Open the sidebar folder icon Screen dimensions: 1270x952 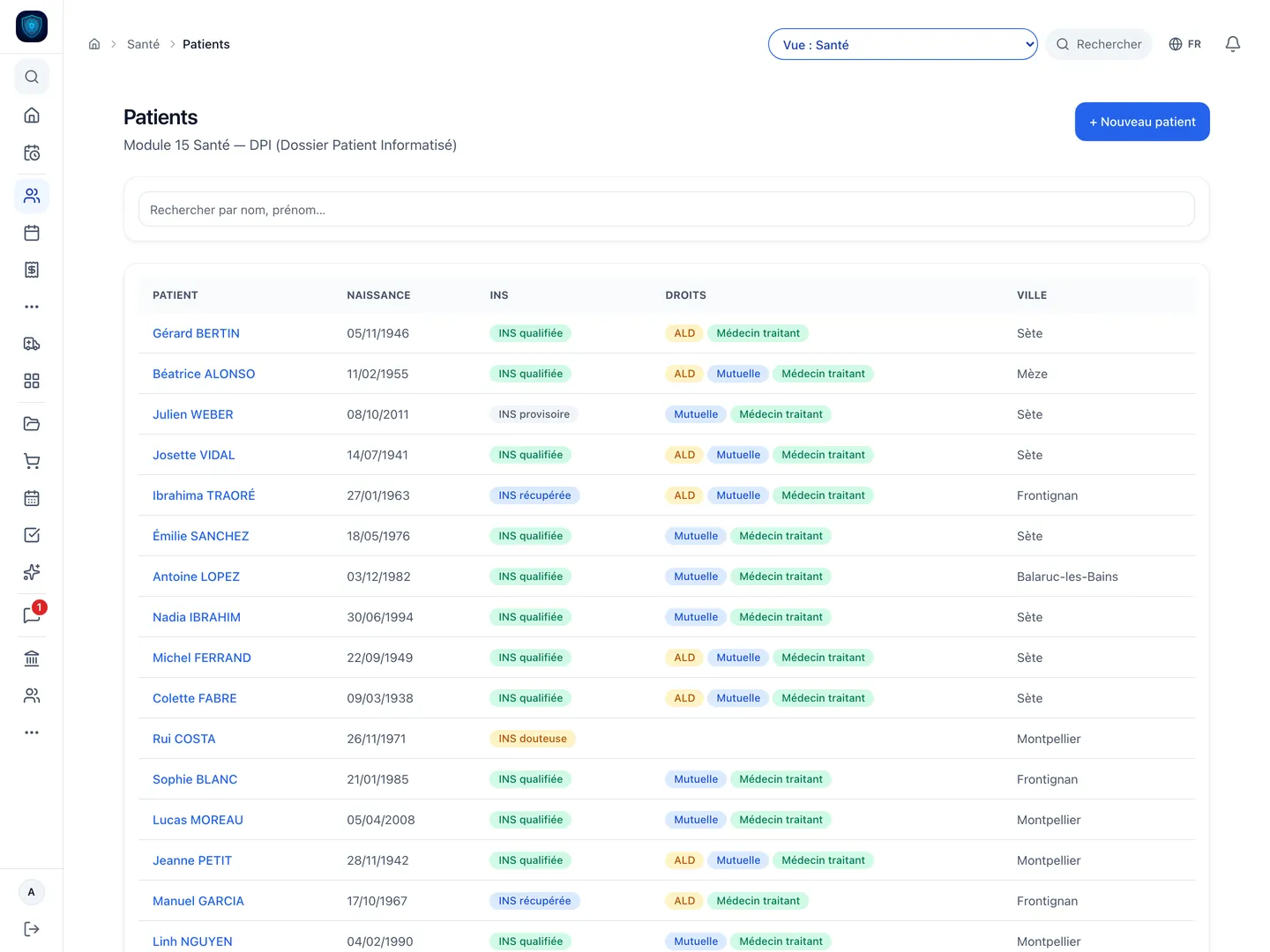(x=32, y=424)
